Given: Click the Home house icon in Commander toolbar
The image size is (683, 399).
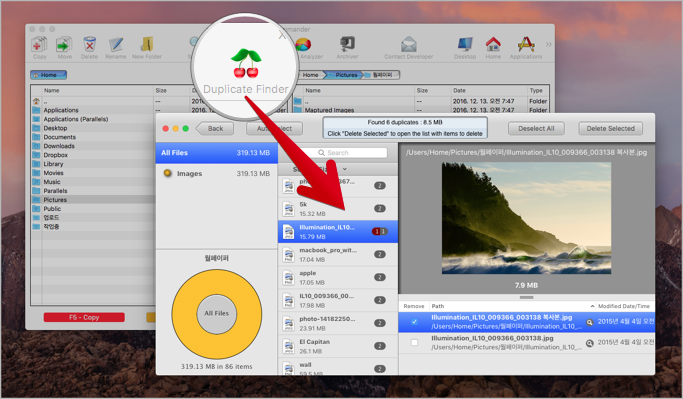Looking at the screenshot, I should click(x=493, y=44).
